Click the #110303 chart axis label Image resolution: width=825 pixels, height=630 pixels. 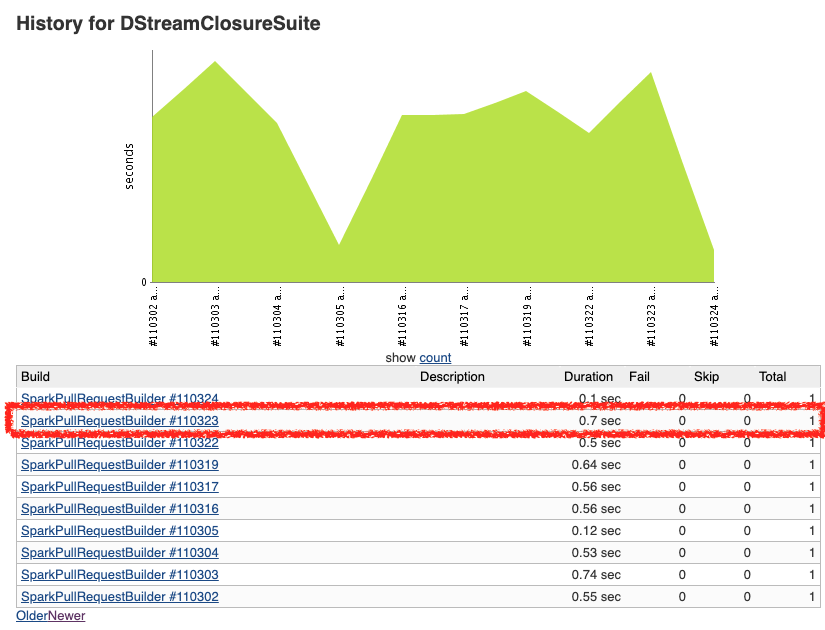(215, 316)
